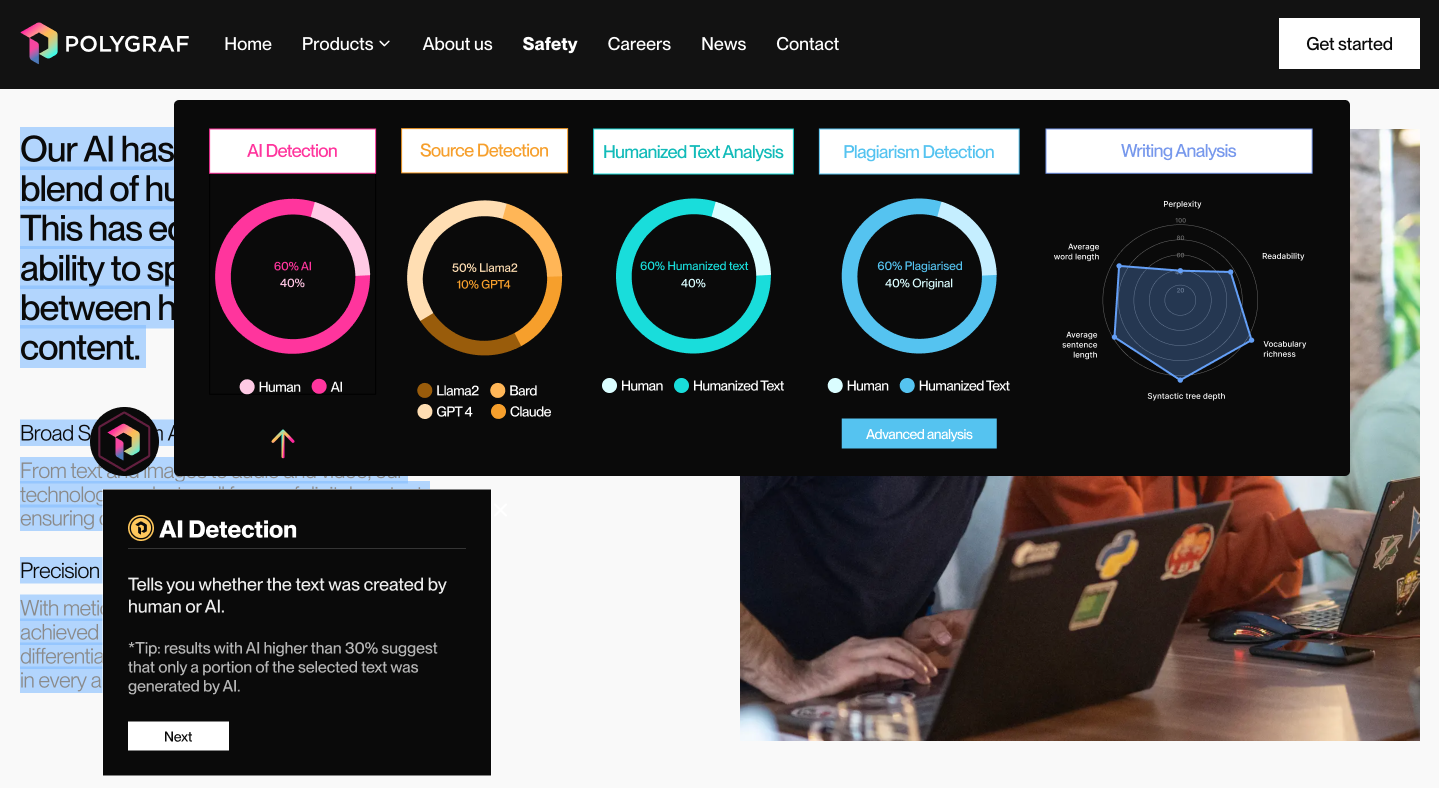Click the '40% Original' label
The height and width of the screenshot is (811, 1439).
pyautogui.click(x=919, y=283)
